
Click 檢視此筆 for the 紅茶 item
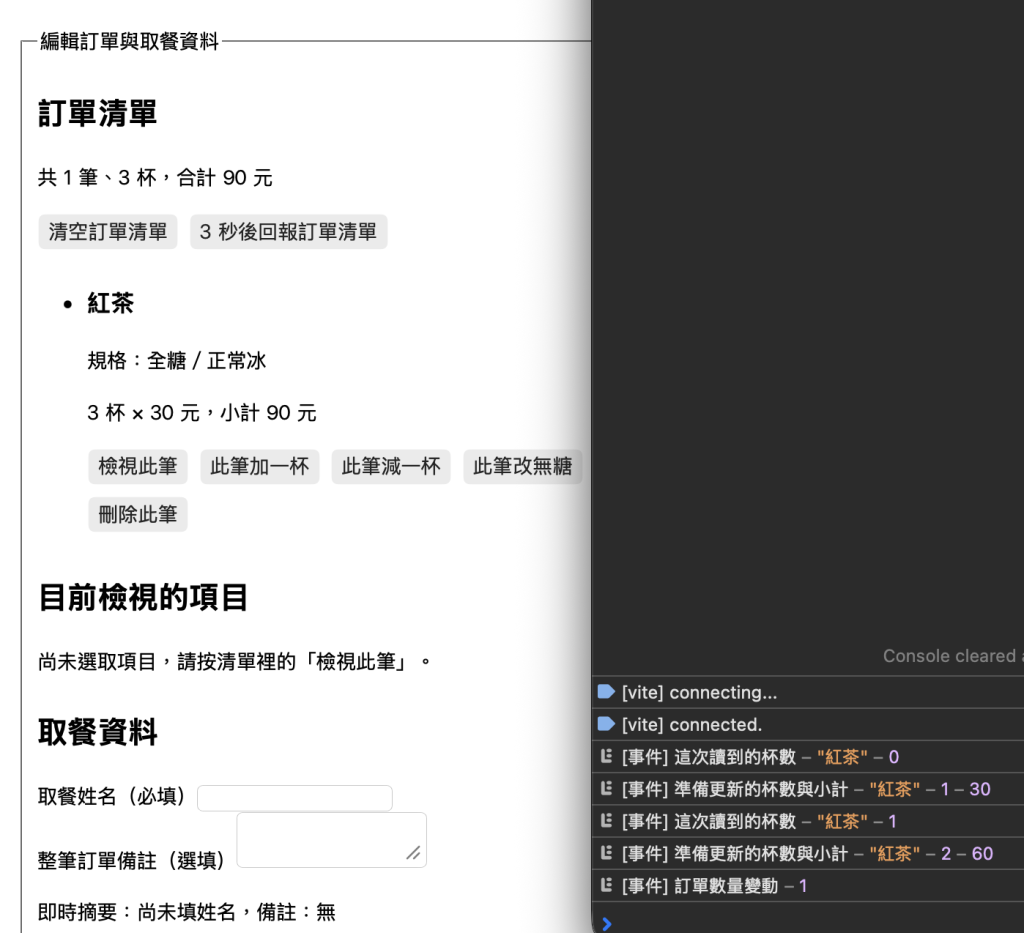point(138,466)
